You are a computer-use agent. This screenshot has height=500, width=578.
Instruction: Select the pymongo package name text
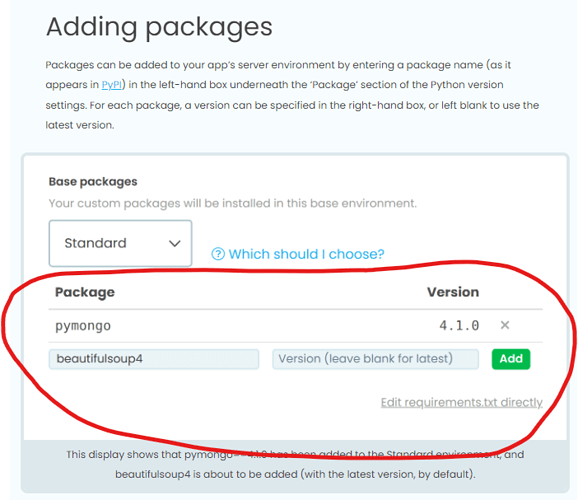click(x=83, y=326)
